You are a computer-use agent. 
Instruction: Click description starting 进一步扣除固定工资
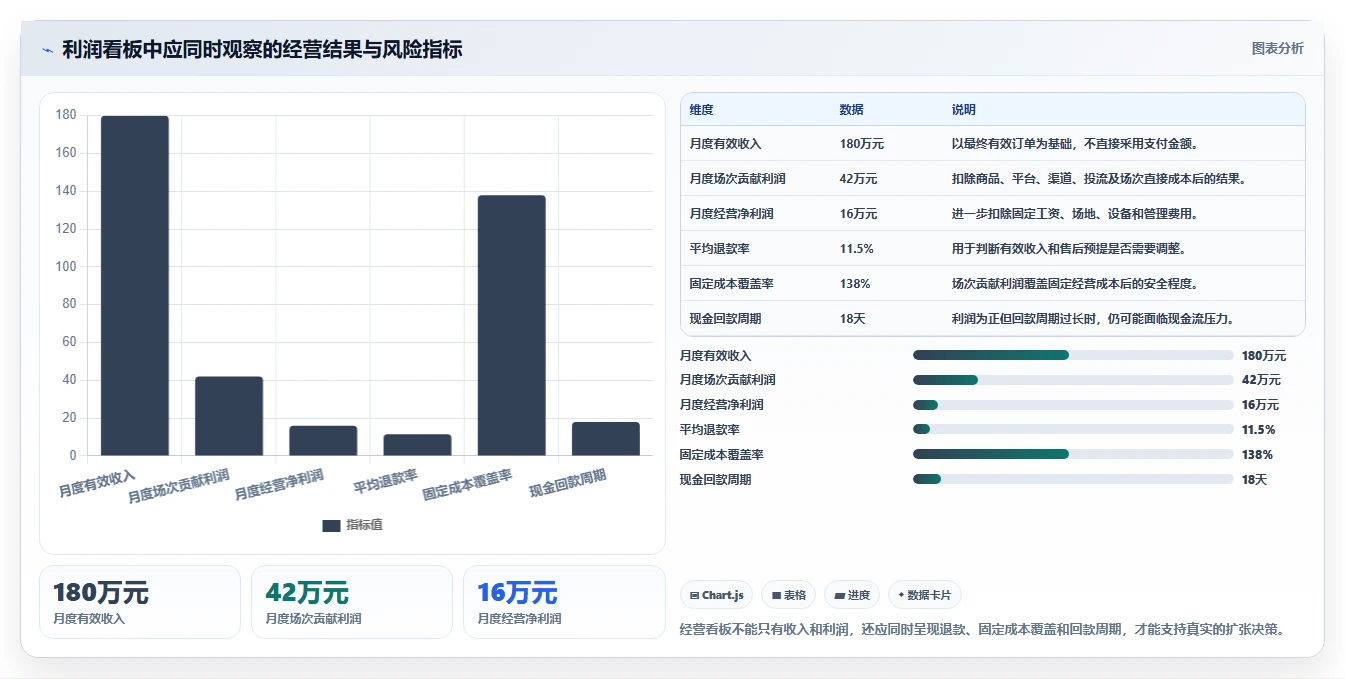coord(1075,214)
